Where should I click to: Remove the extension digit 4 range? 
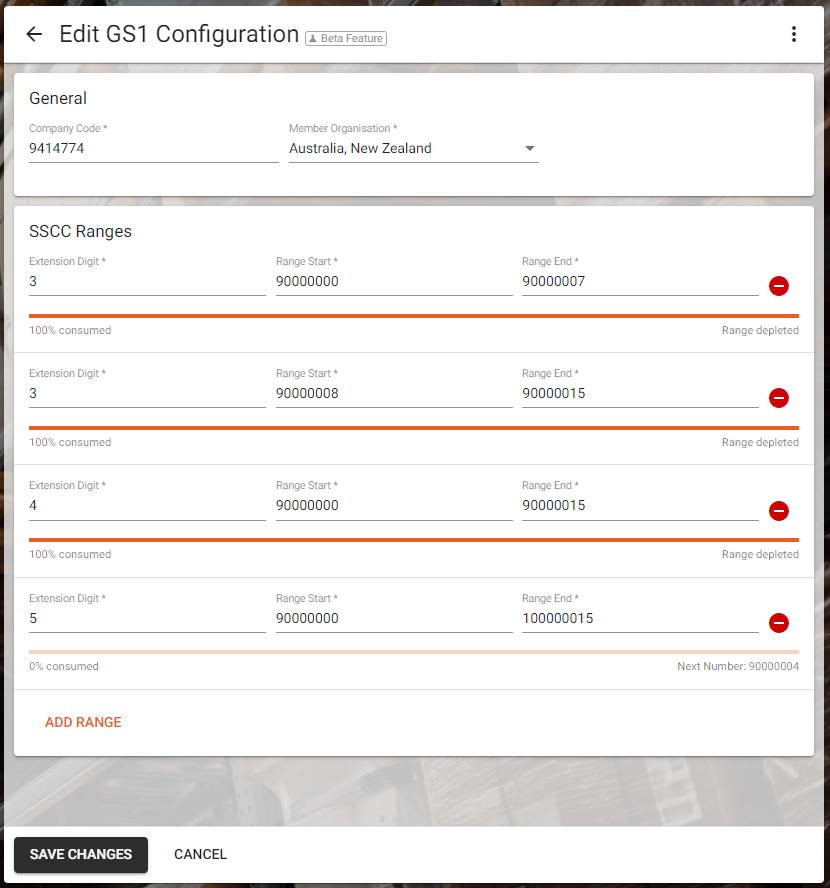click(x=778, y=511)
